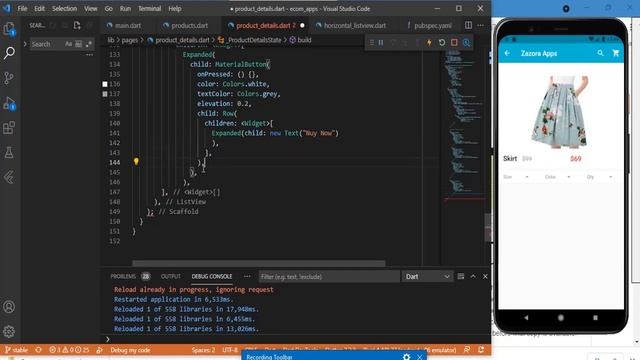The image size is (640, 360).
Task: Open the Flutter view in activity bar
Action: point(9,178)
